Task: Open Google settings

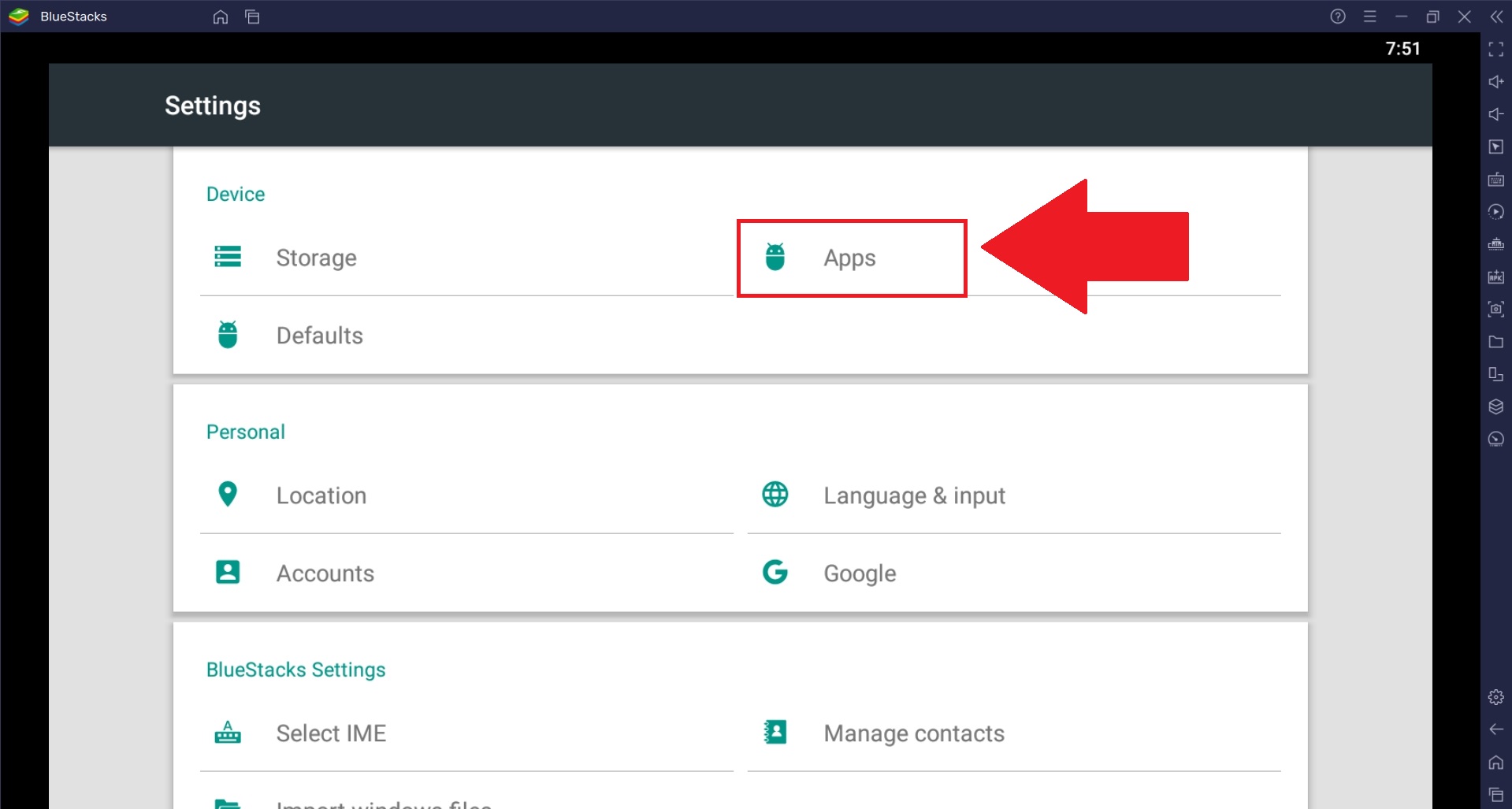Action: (1014, 573)
